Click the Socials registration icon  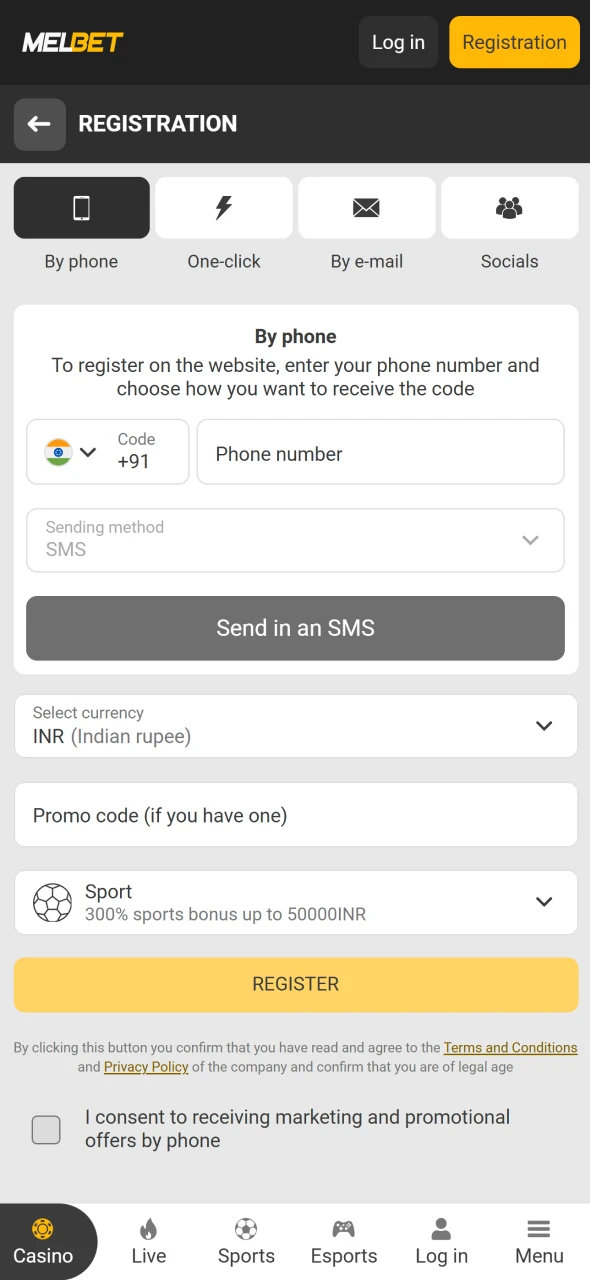point(509,206)
